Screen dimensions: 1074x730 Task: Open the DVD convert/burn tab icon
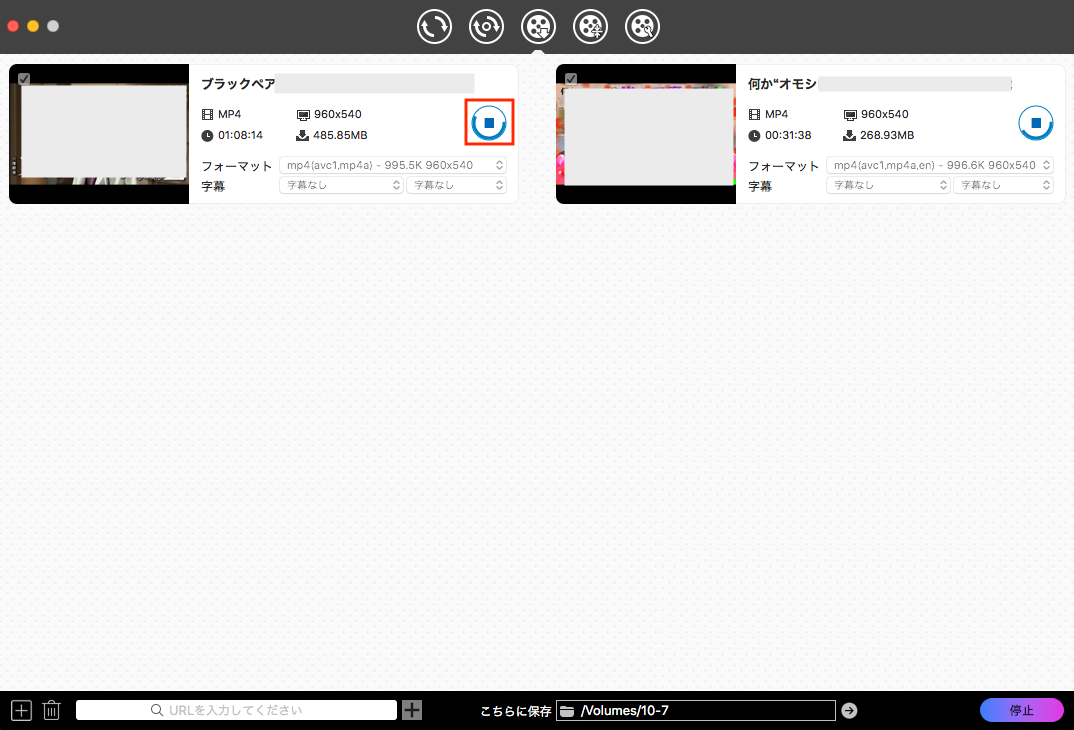coord(486,26)
